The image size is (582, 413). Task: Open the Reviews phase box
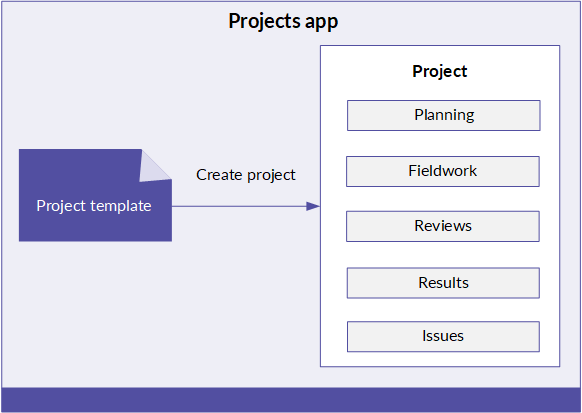(x=443, y=226)
